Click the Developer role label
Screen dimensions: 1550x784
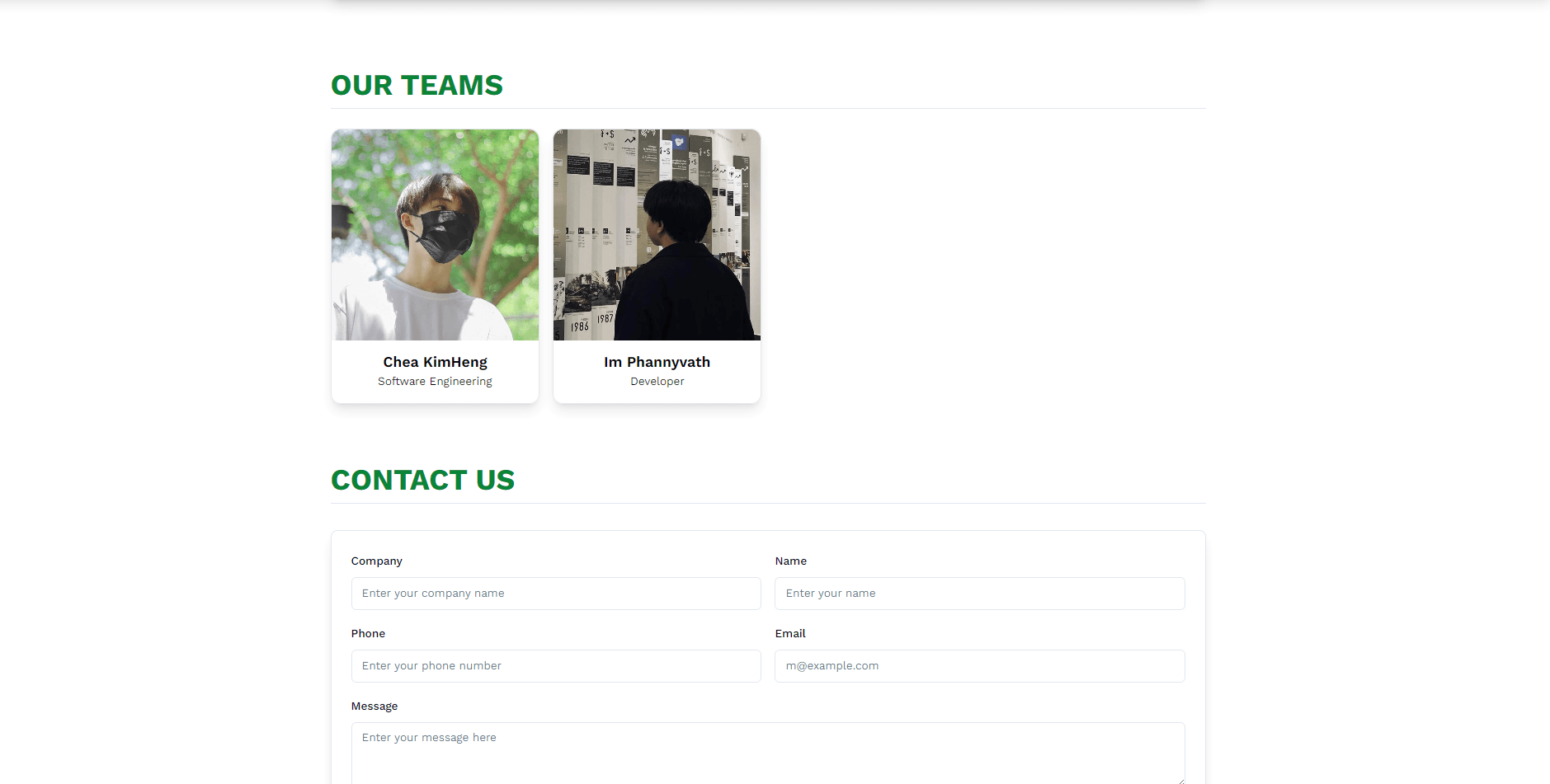[657, 381]
